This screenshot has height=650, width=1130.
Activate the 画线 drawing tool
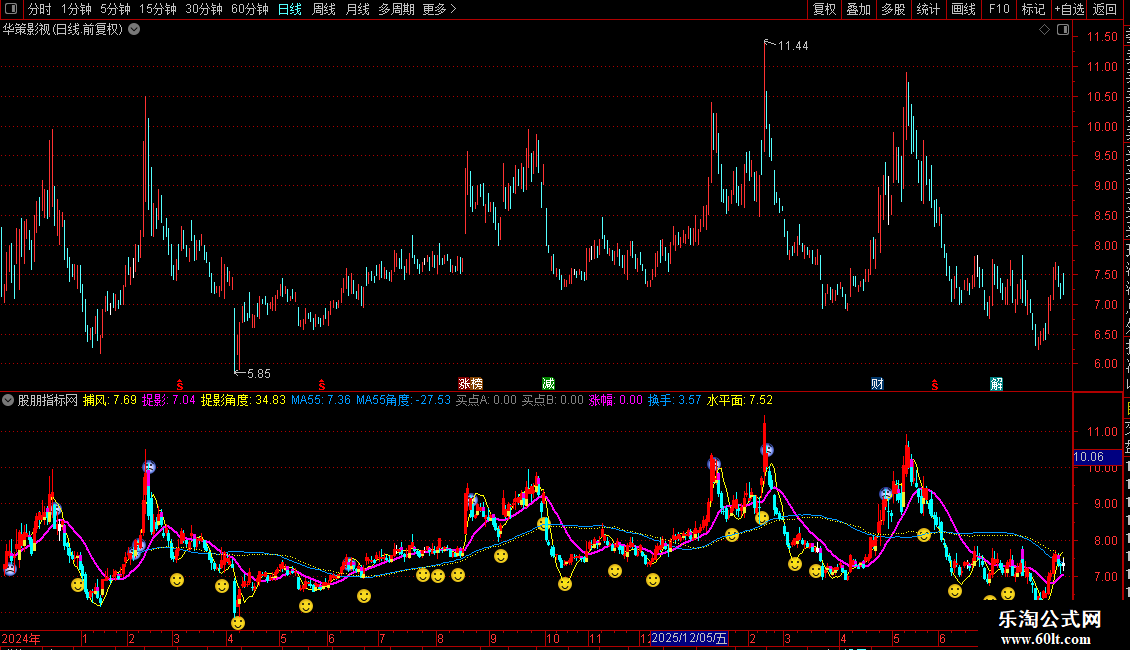[963, 9]
